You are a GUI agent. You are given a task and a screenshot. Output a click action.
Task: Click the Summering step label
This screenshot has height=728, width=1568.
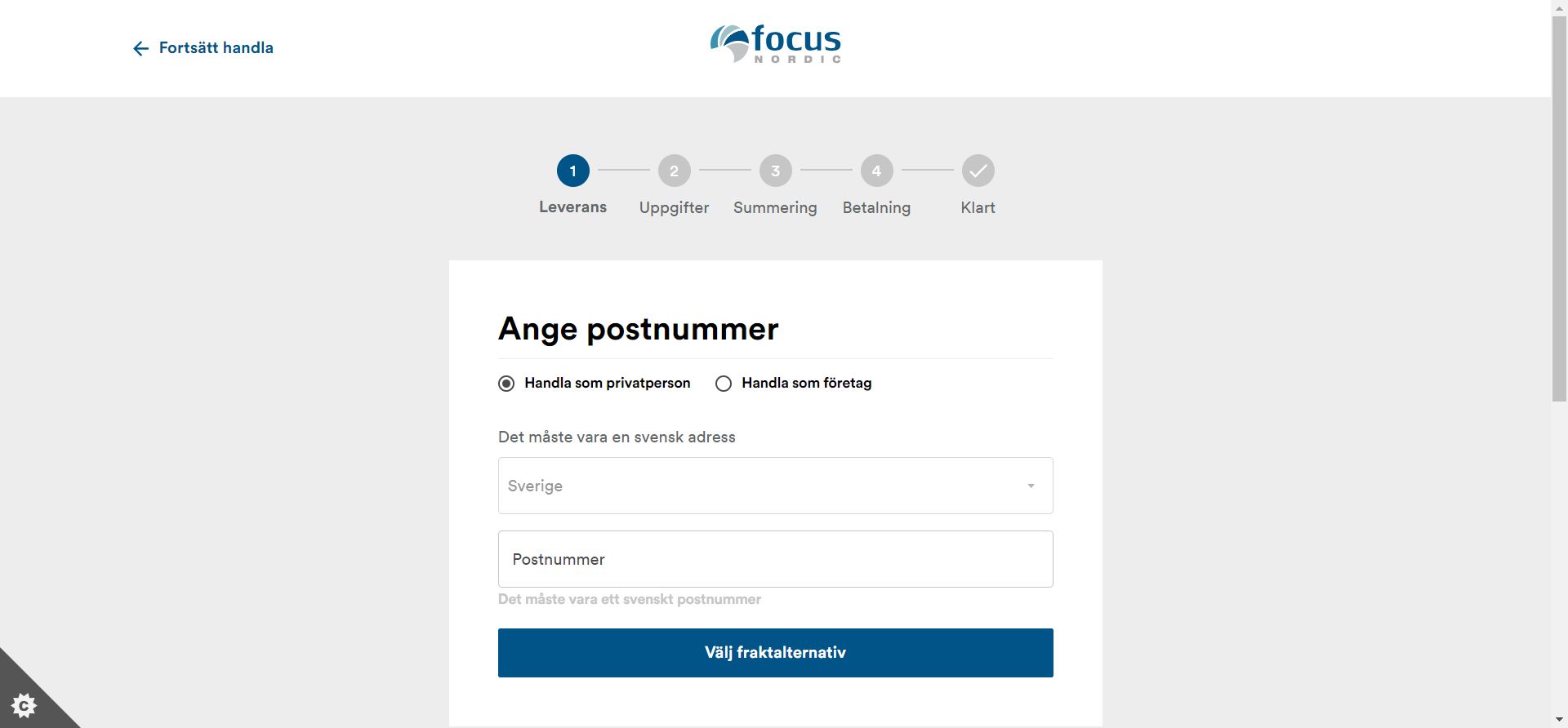point(775,207)
